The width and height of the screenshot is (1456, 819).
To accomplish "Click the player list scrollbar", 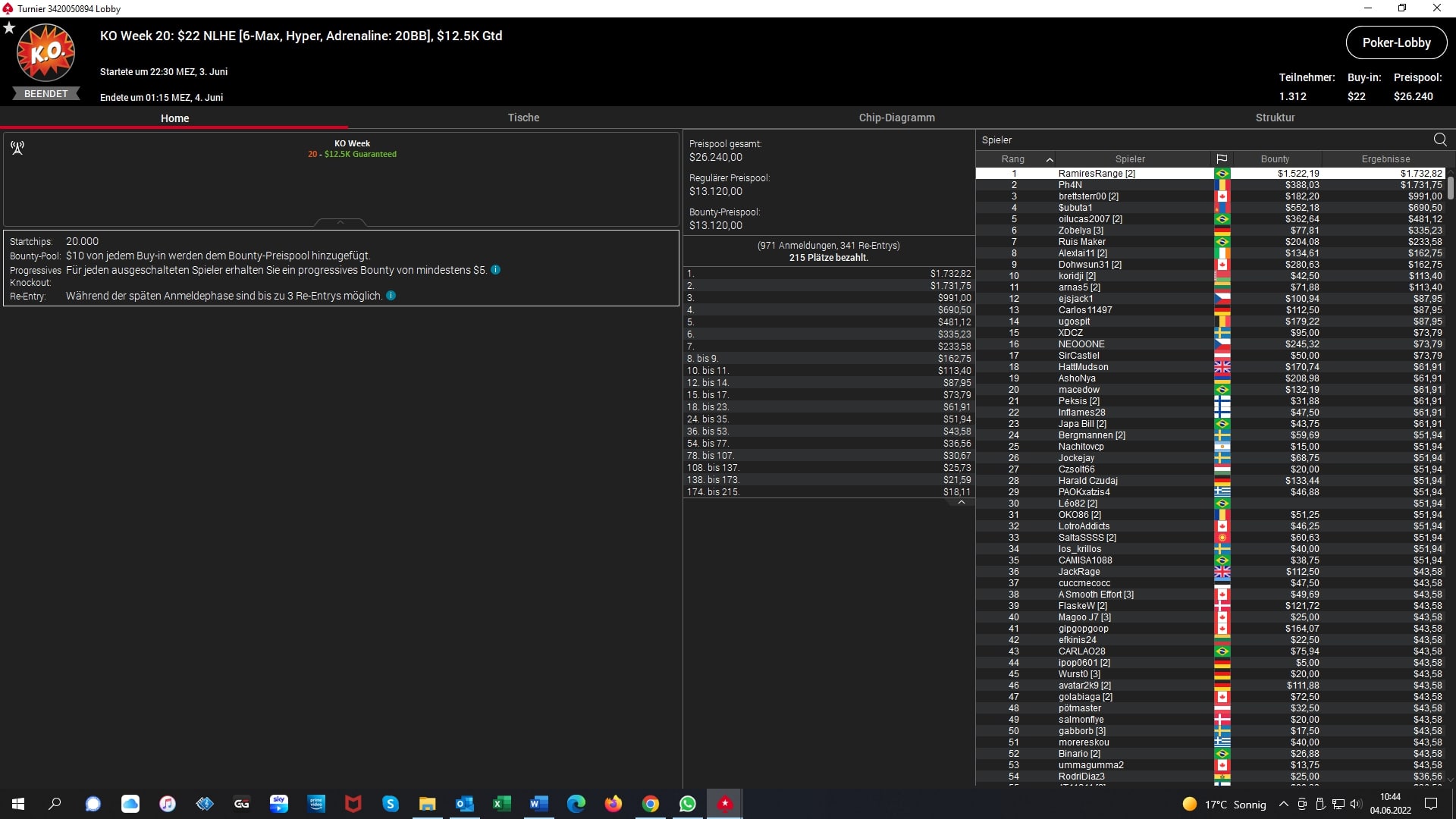I will tap(1450, 188).
